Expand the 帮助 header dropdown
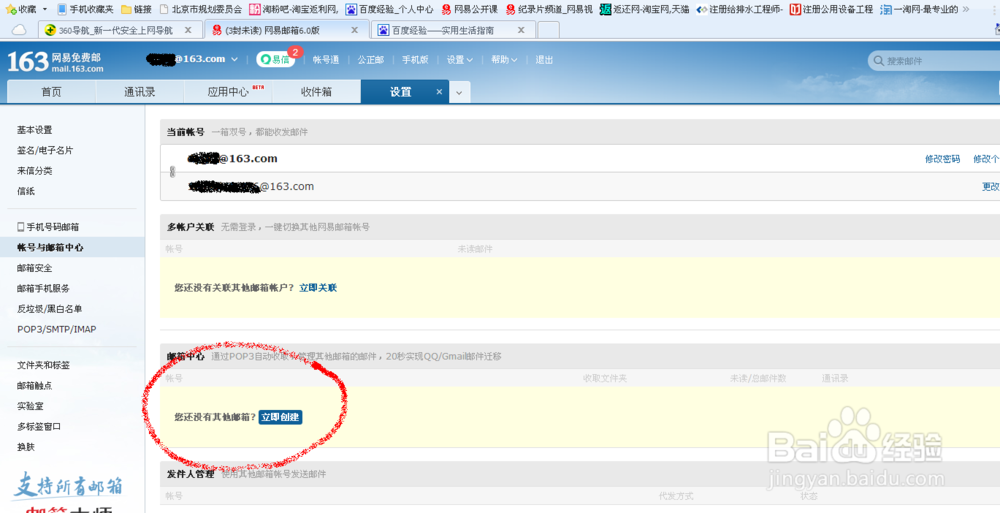Image resolution: width=1000 pixels, height=513 pixels. (x=504, y=59)
